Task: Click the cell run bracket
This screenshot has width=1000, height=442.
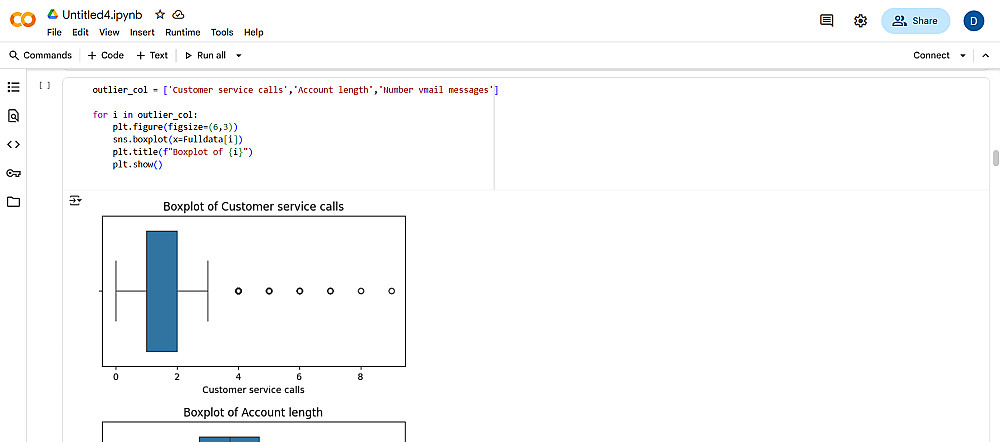Action: [x=44, y=86]
